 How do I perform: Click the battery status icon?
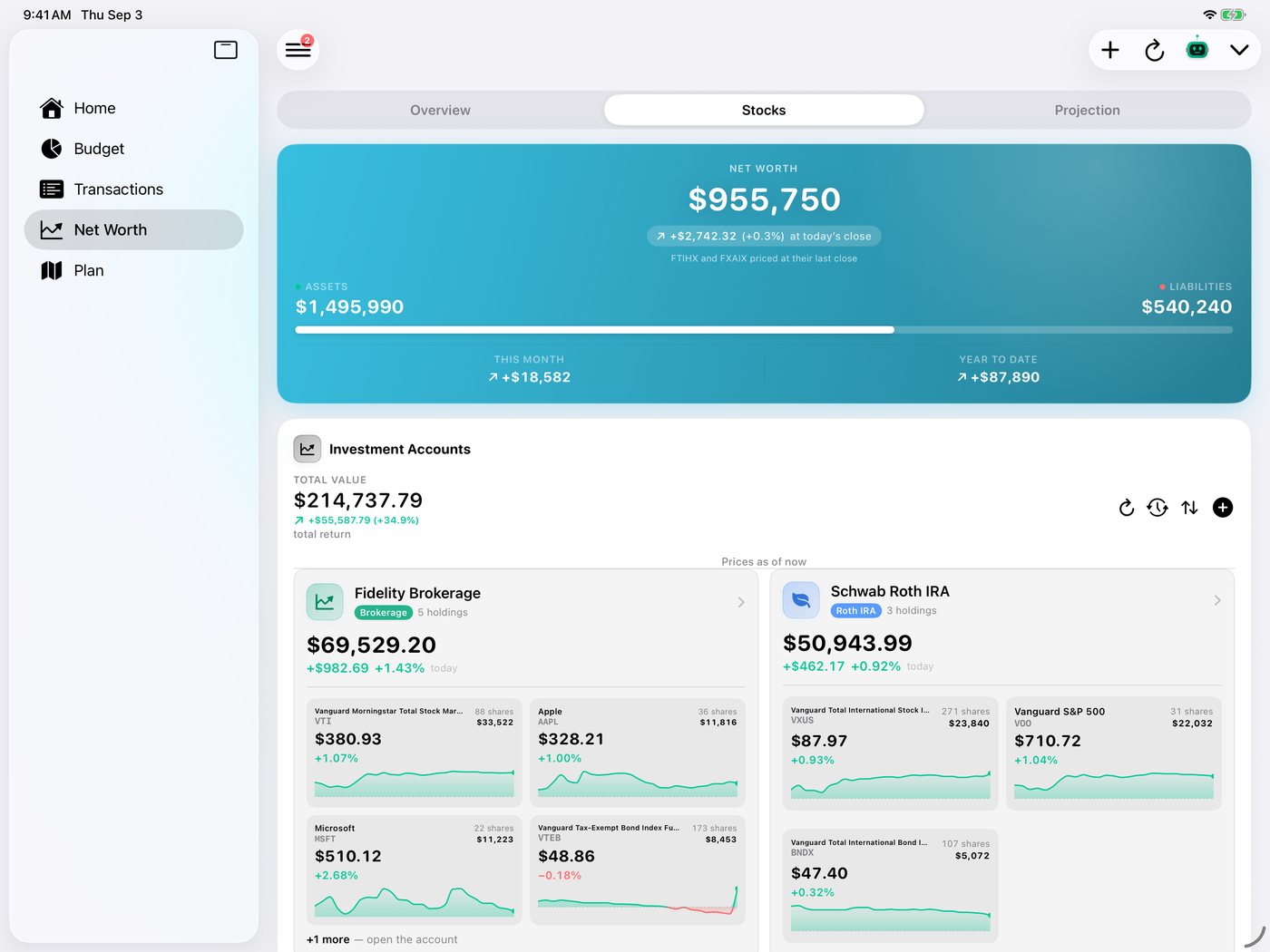(x=1234, y=15)
